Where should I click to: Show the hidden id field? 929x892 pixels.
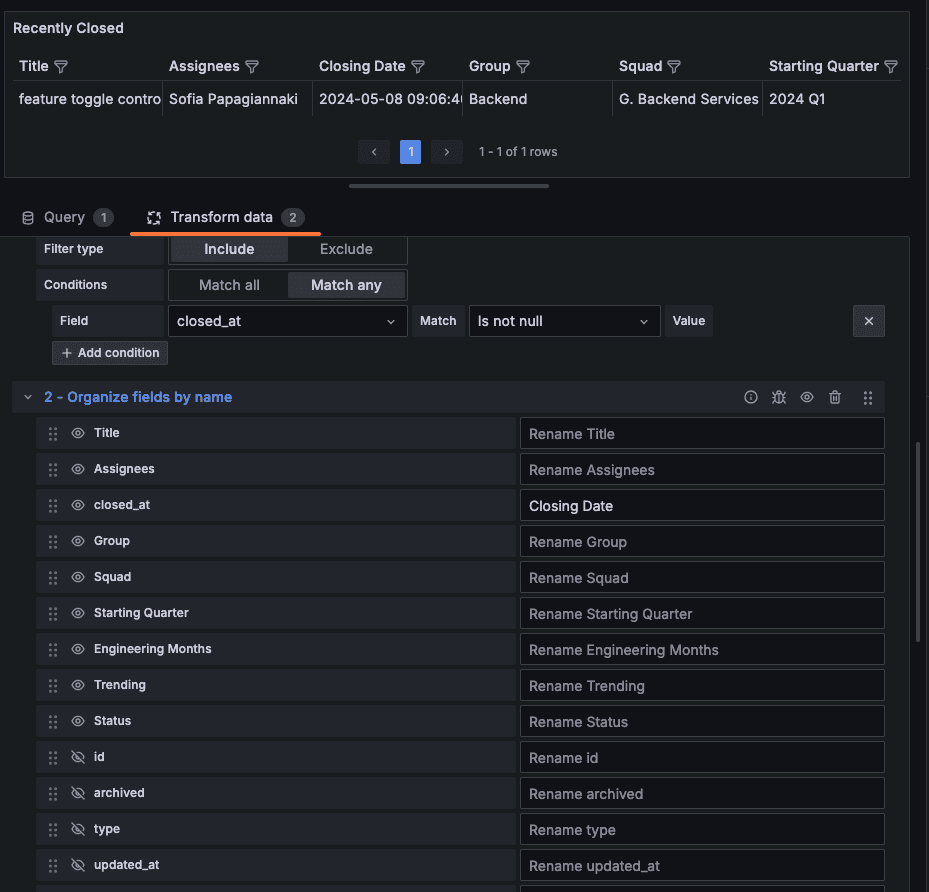(x=79, y=757)
